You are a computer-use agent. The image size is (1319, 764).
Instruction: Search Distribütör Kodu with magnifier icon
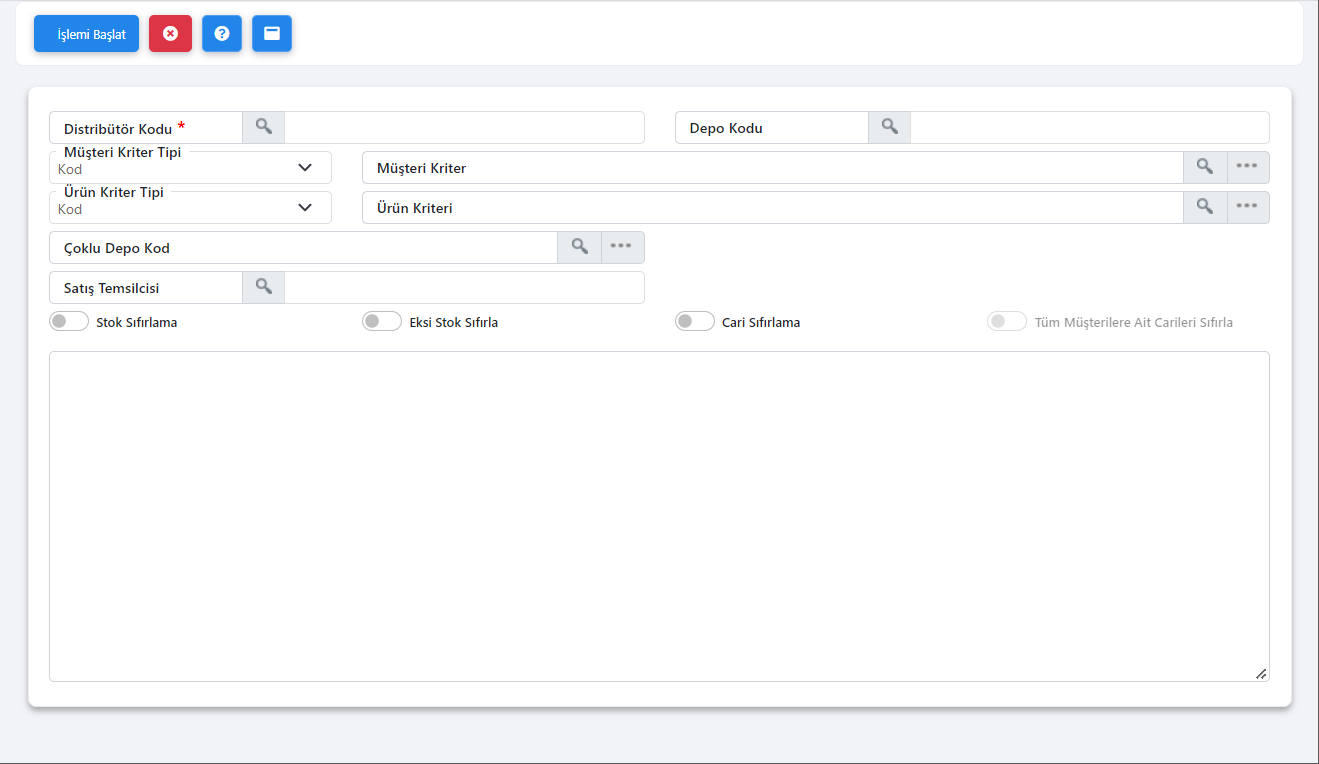point(263,127)
